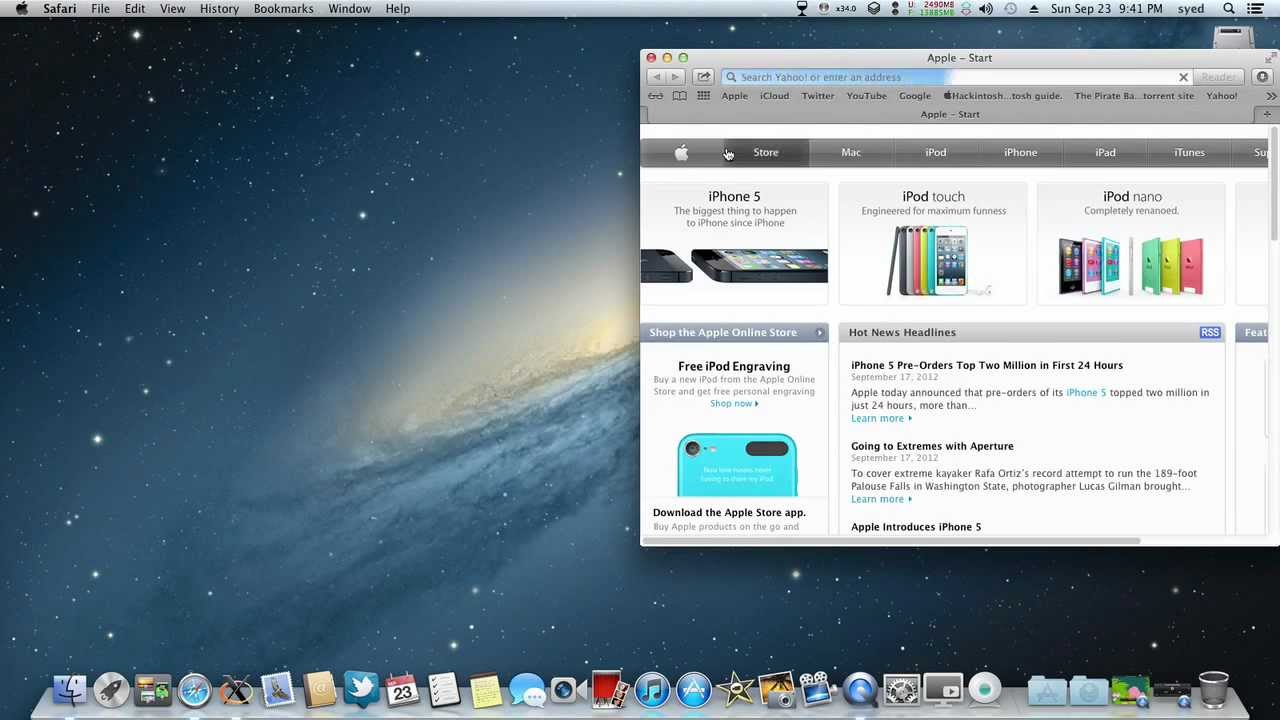Click the eject icon in menu bar

[1033, 9]
